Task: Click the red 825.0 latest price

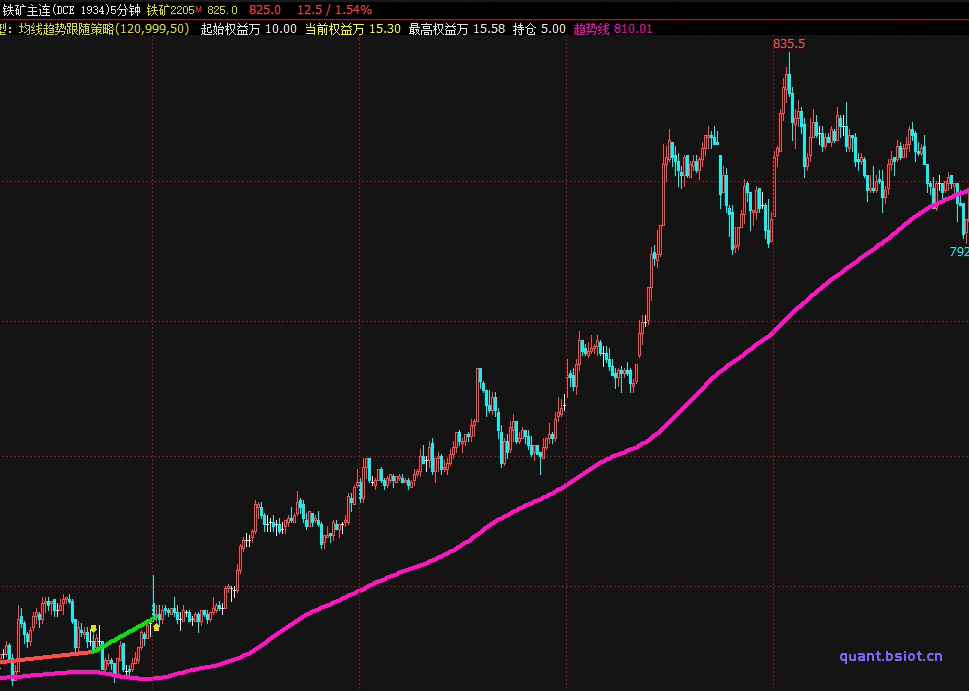Action: (265, 9)
